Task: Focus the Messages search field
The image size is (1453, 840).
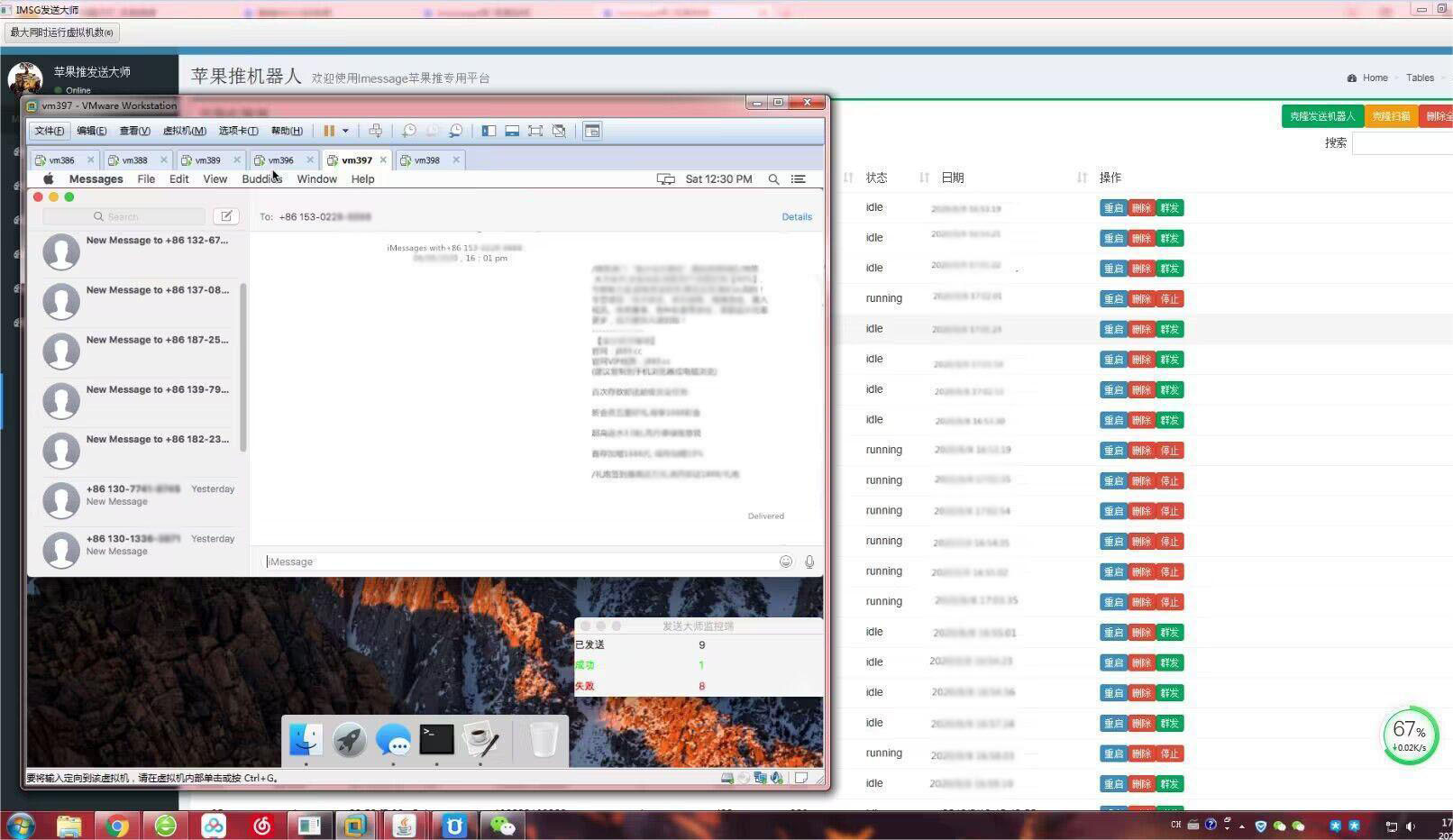Action: pos(124,216)
